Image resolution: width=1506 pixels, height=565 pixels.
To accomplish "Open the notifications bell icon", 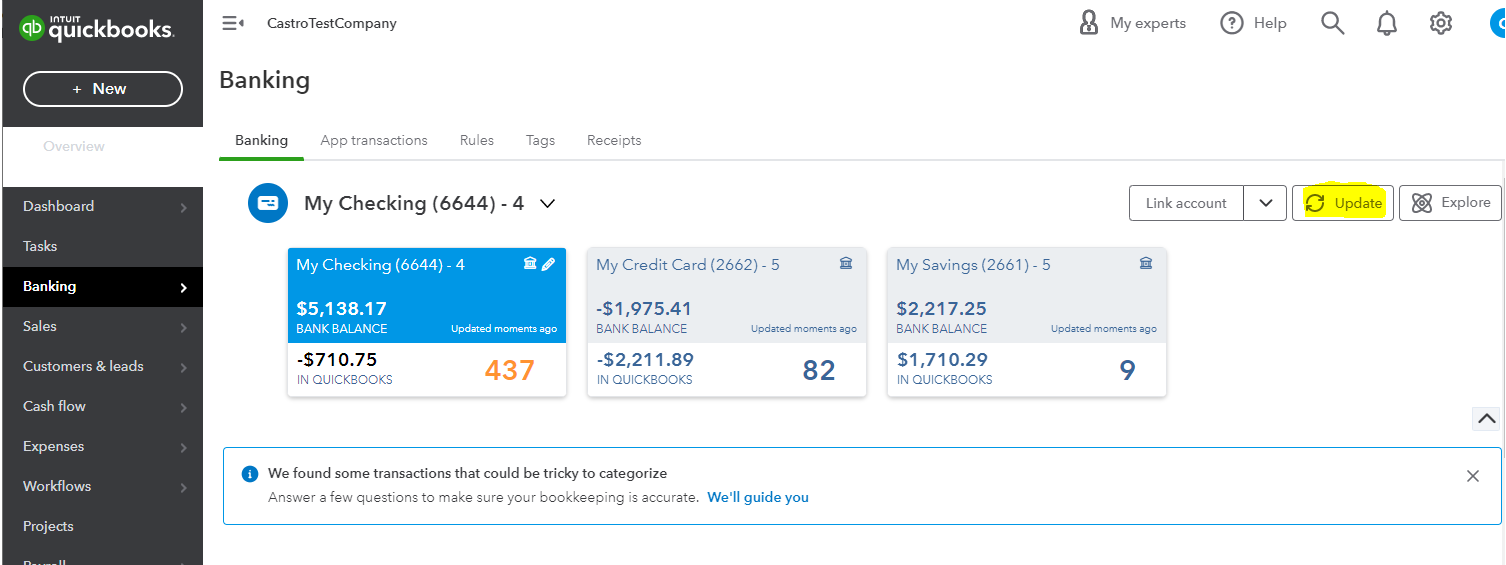I will point(1386,23).
